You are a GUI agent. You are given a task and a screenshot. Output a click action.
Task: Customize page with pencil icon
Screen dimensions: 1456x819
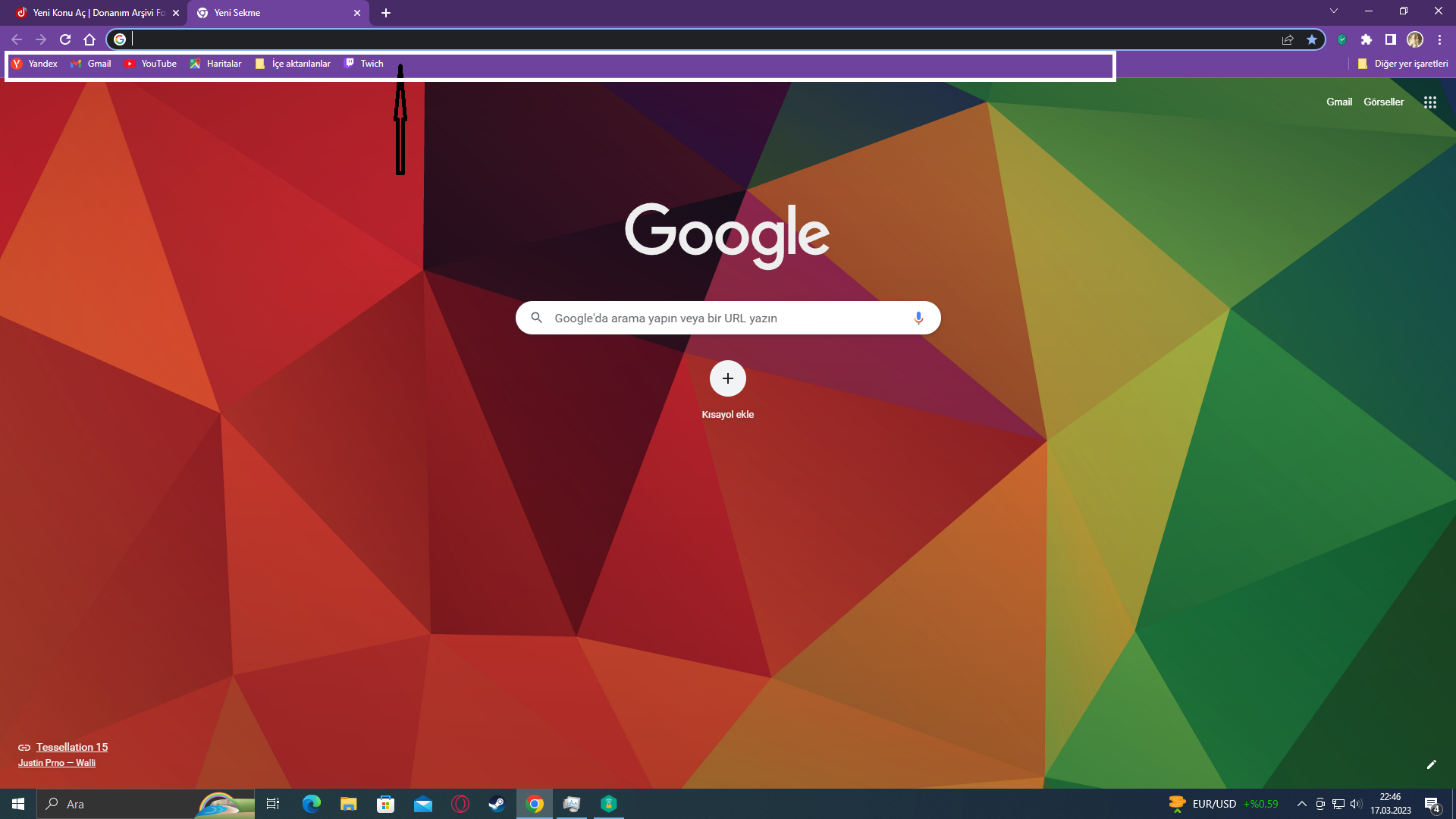[1431, 764]
